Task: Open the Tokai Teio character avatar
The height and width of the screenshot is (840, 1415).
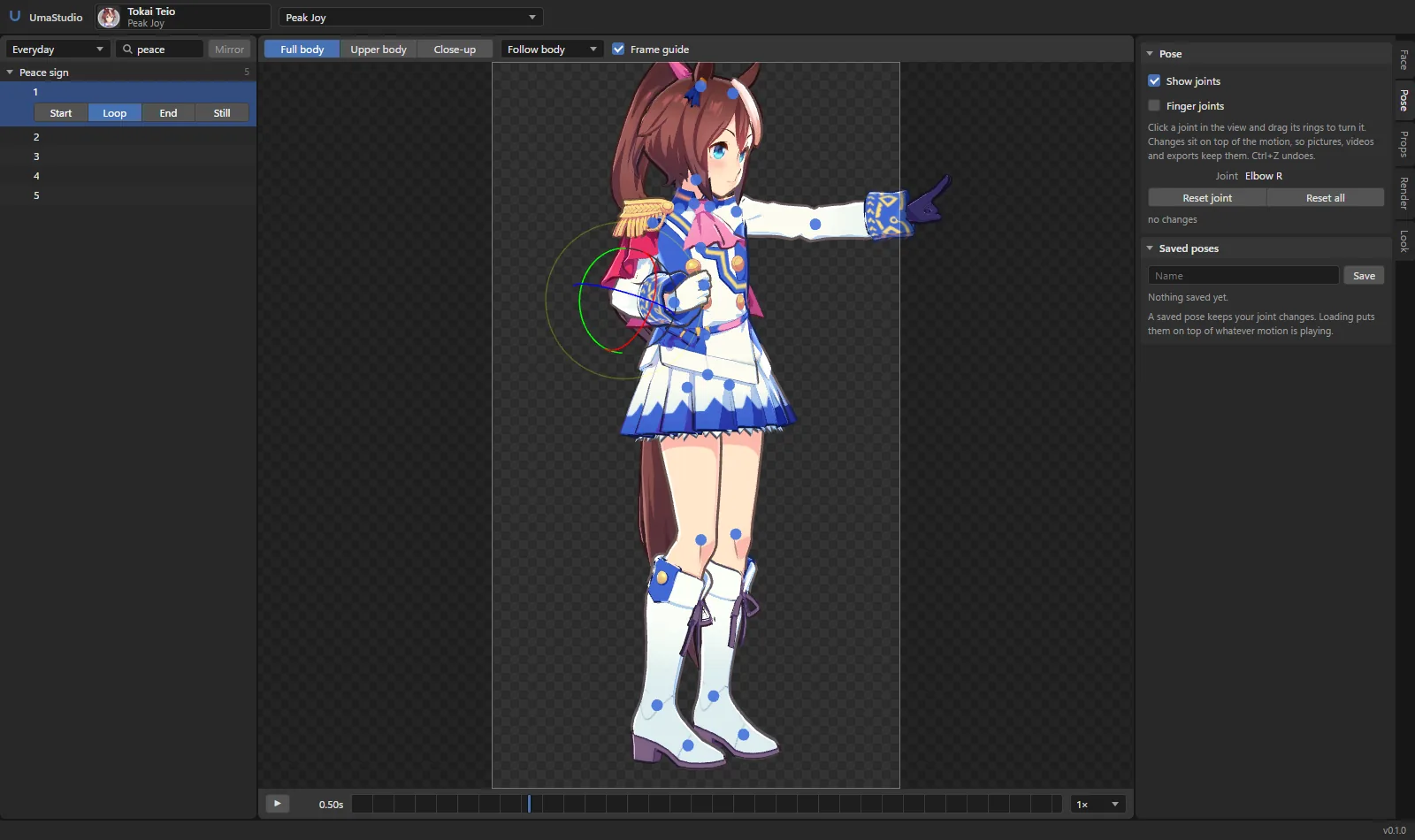Action: click(109, 17)
